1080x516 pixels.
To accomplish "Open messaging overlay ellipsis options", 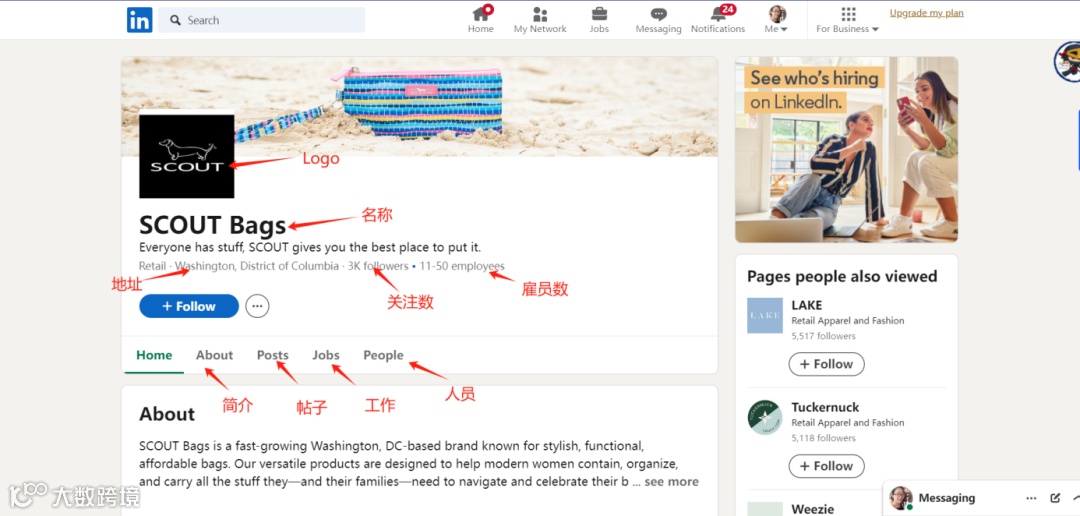I will click(1031, 498).
